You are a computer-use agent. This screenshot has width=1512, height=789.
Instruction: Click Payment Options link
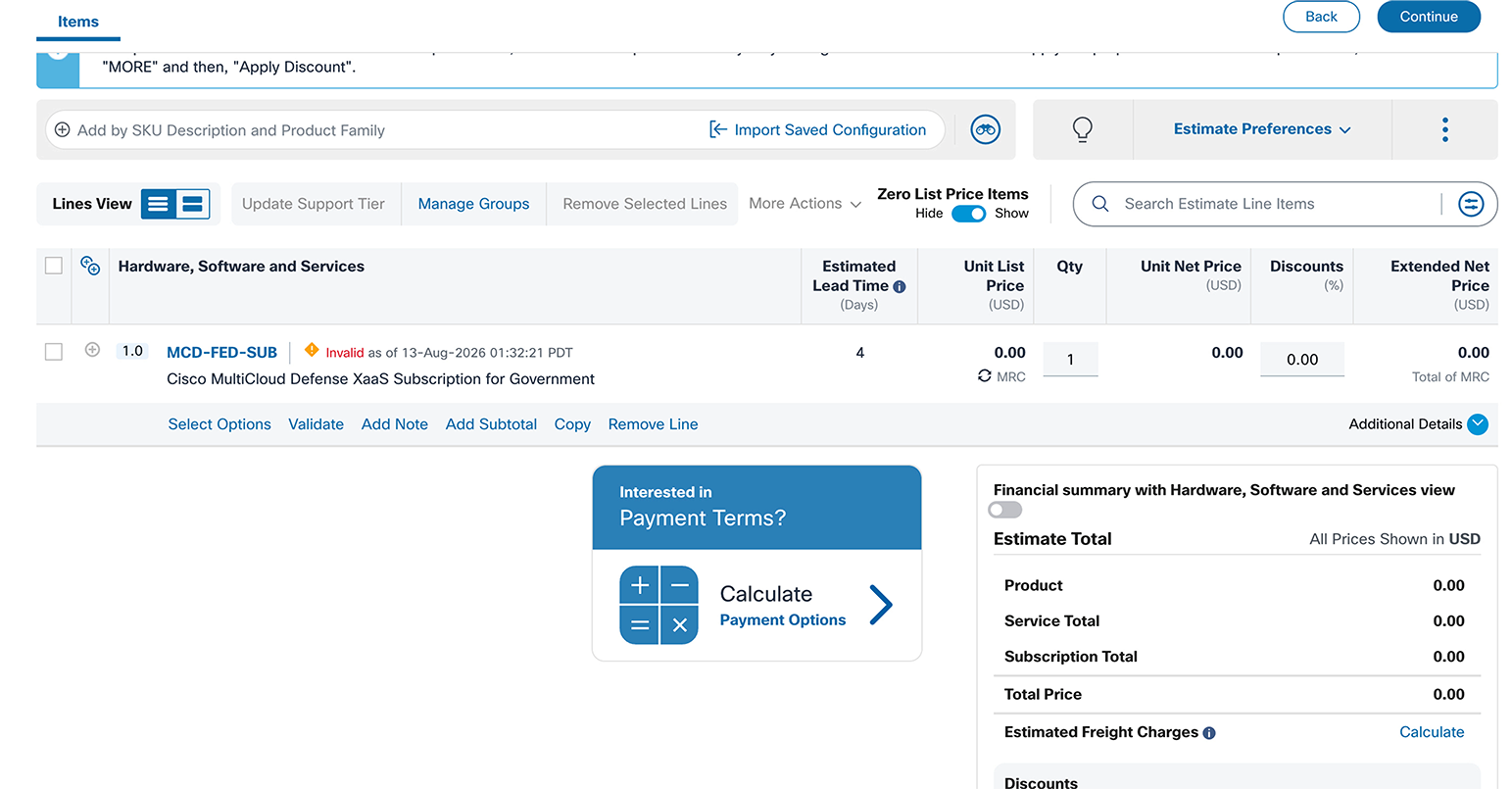coord(783,620)
